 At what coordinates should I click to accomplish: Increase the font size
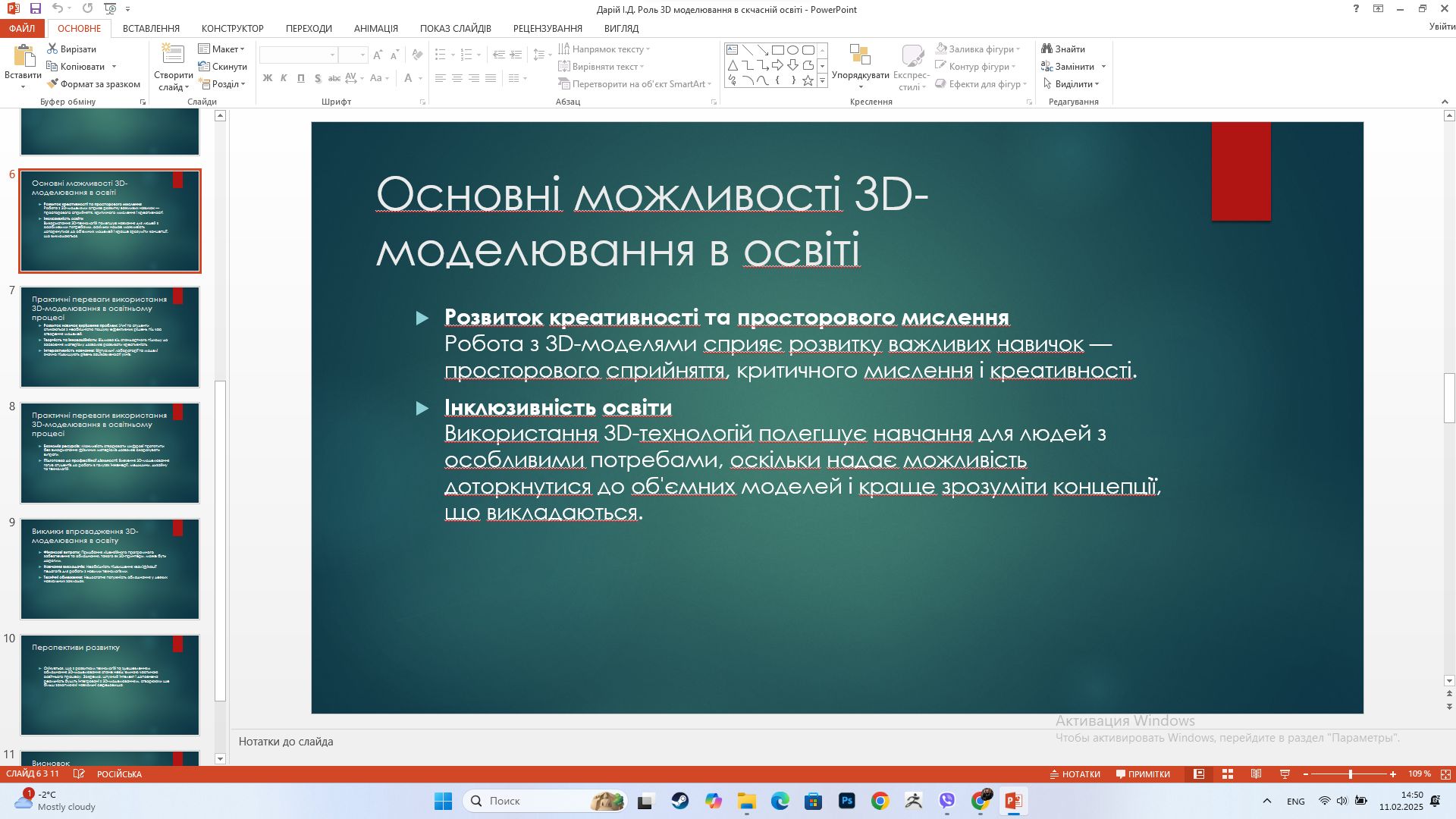pyautogui.click(x=378, y=55)
